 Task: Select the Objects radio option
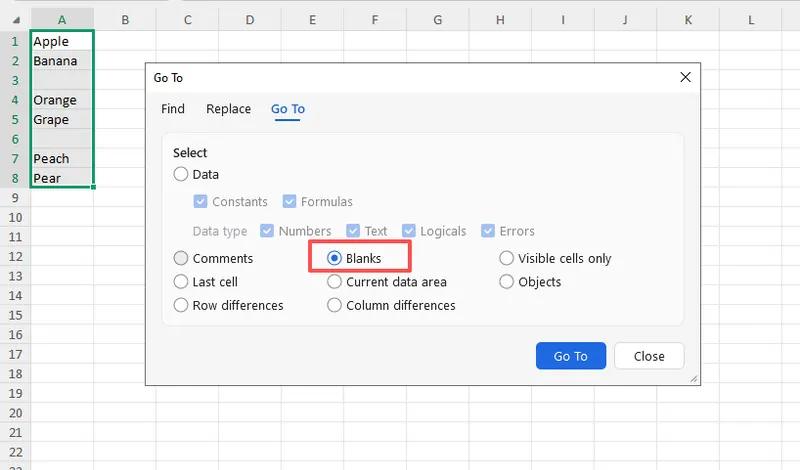[507, 282]
